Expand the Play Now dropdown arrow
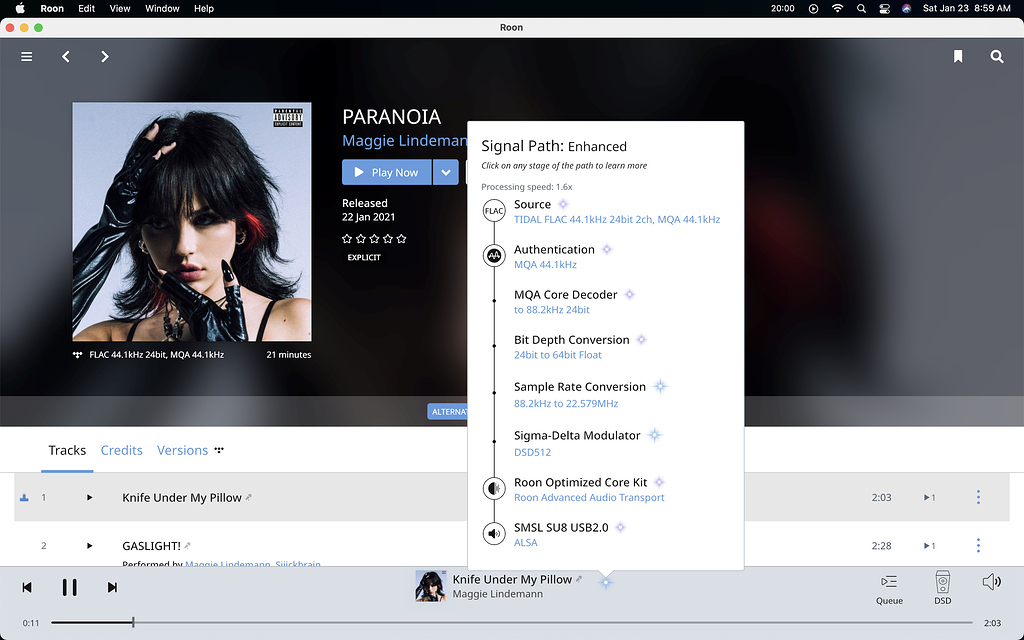Image resolution: width=1024 pixels, height=640 pixels. 446,172
